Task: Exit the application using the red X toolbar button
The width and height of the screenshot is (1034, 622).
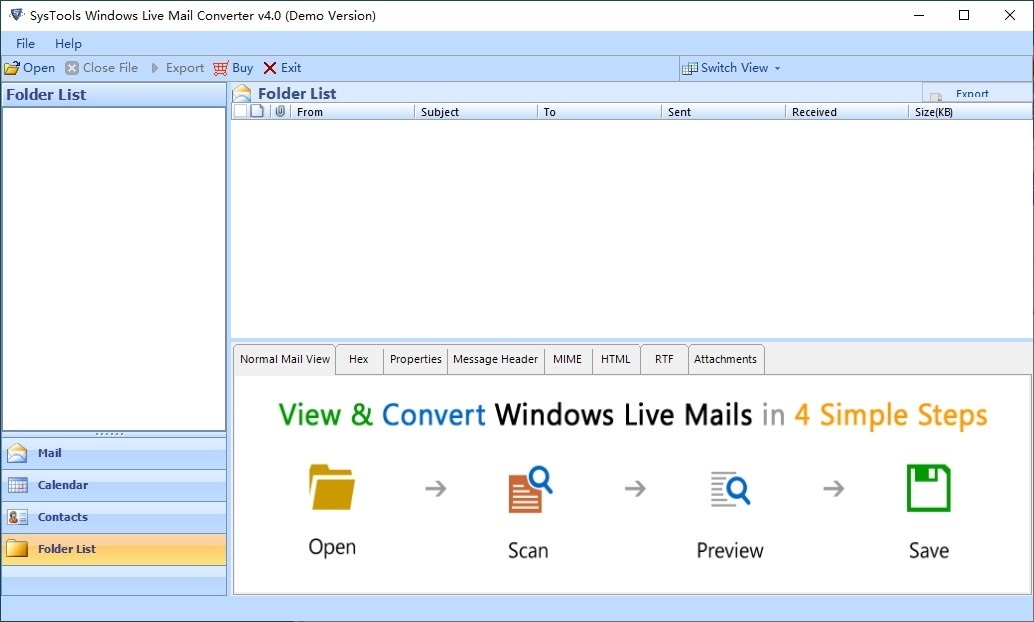Action: (282, 68)
